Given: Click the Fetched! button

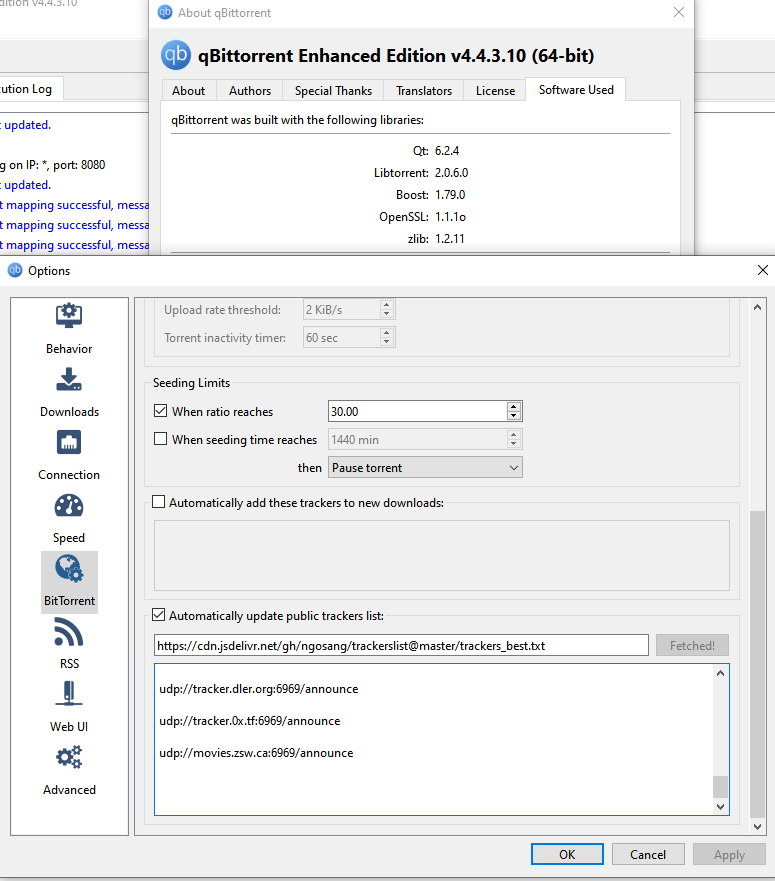Looking at the screenshot, I should click(692, 645).
